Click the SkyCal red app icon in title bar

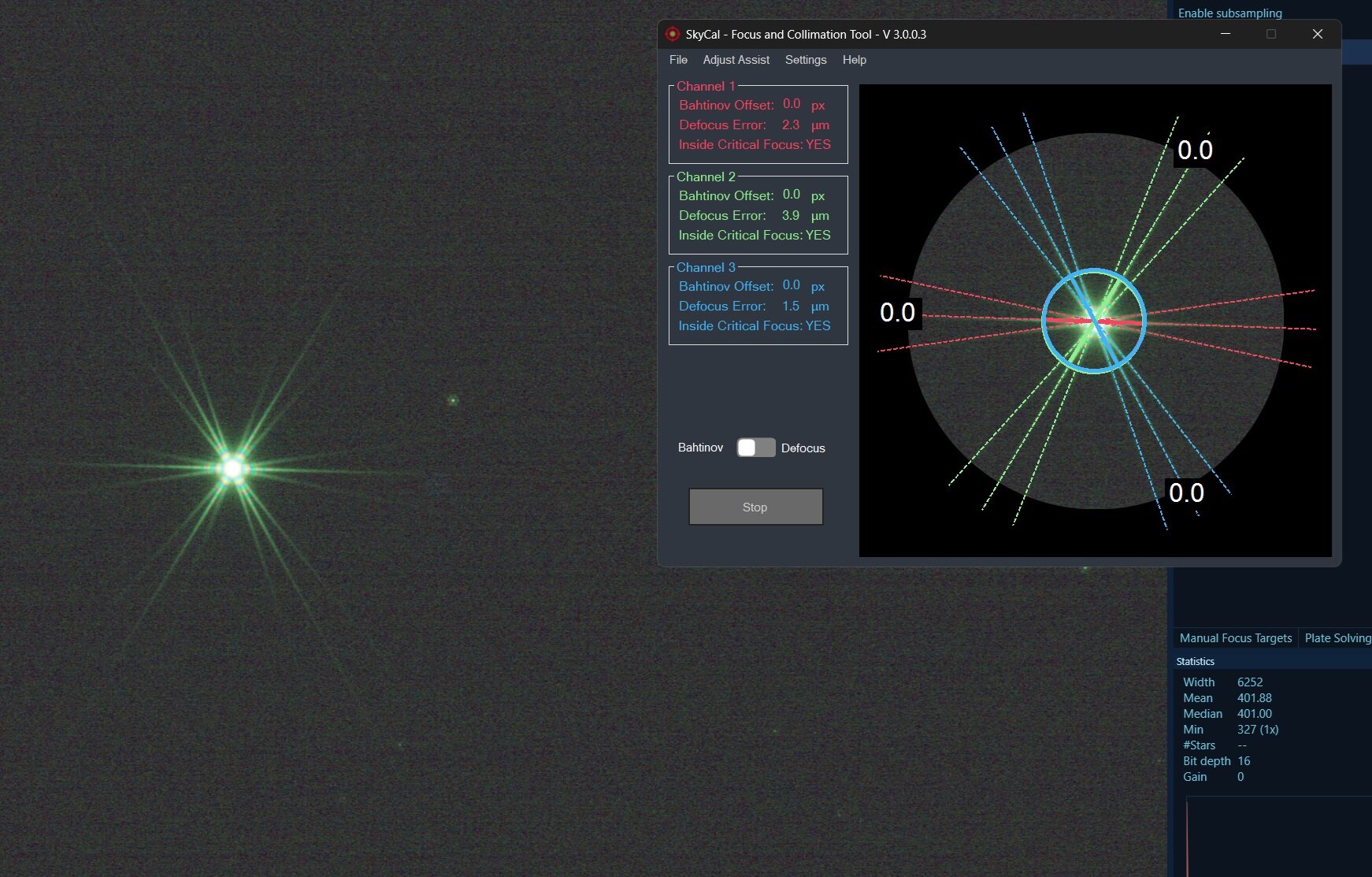(672, 34)
